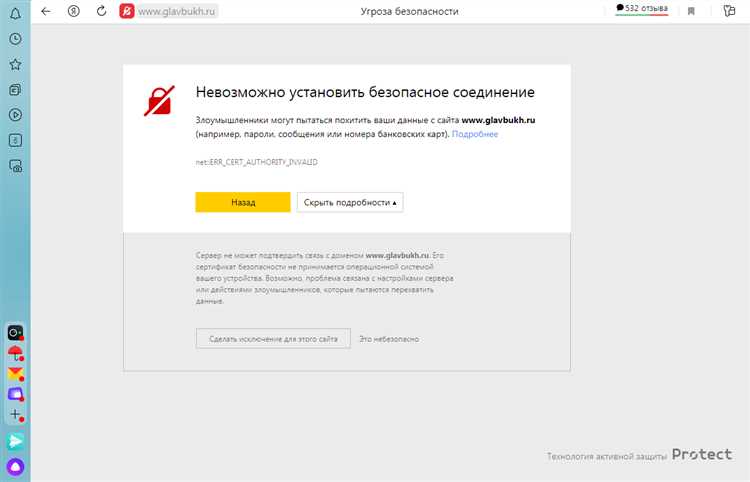Open bookmarks star in sidebar
The height and width of the screenshot is (482, 750).
coord(15,64)
